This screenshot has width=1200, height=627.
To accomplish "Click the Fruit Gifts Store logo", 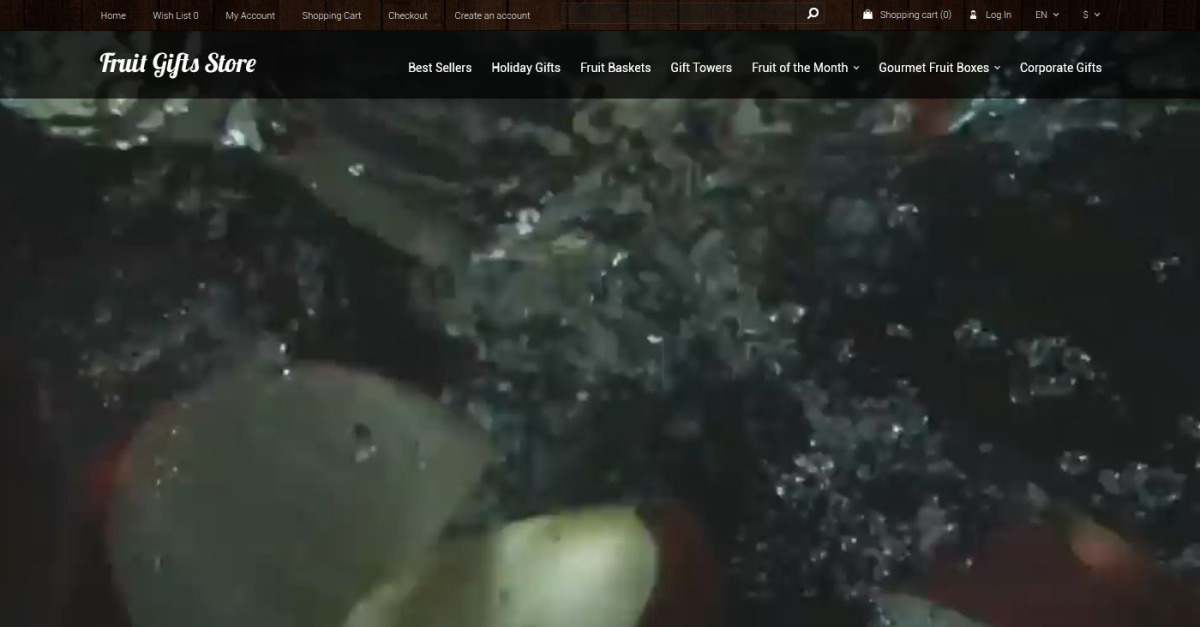I will pos(178,64).
